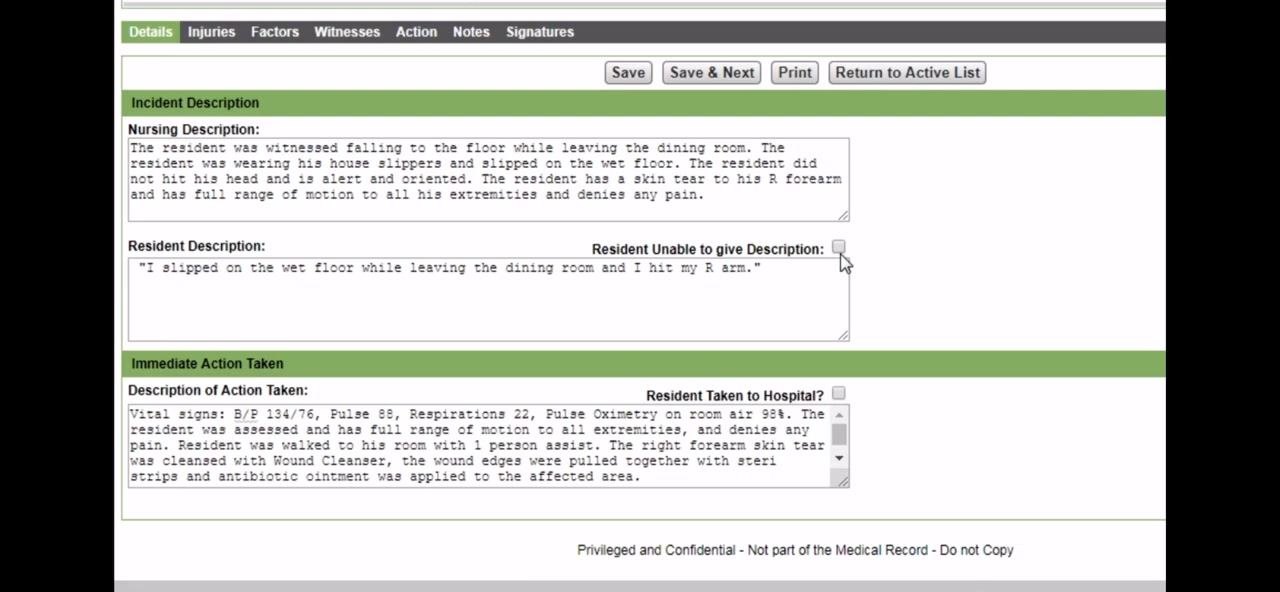Viewport: 1280px width, 592px height.
Task: Go to the Witnesses tab
Action: [347, 32]
